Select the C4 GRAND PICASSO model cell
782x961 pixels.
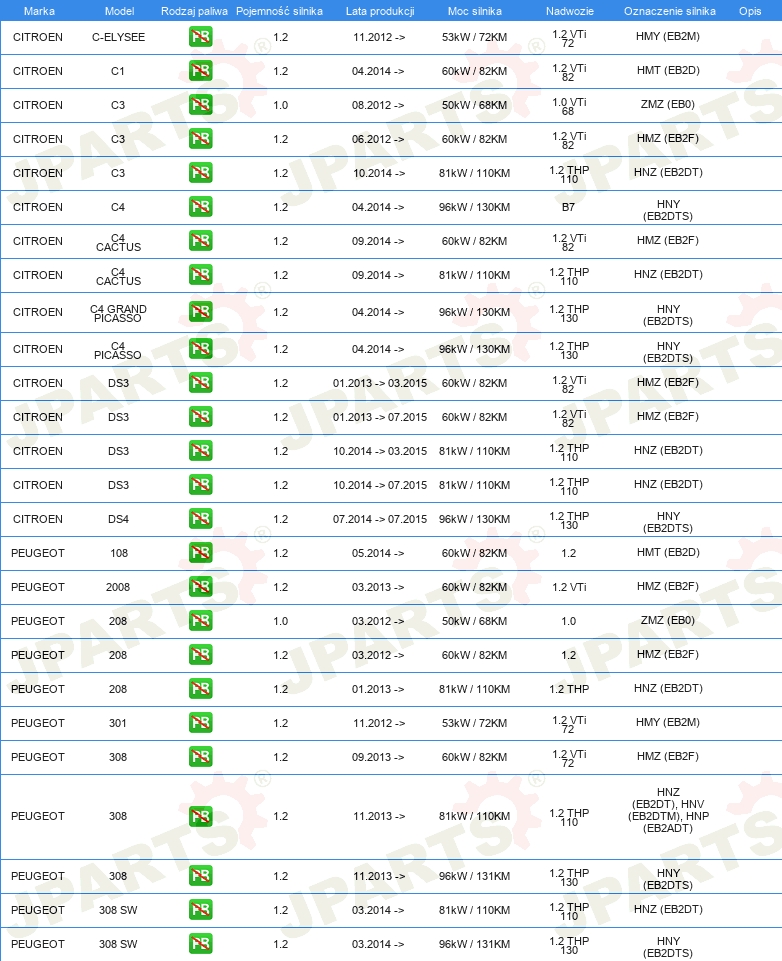[x=118, y=313]
